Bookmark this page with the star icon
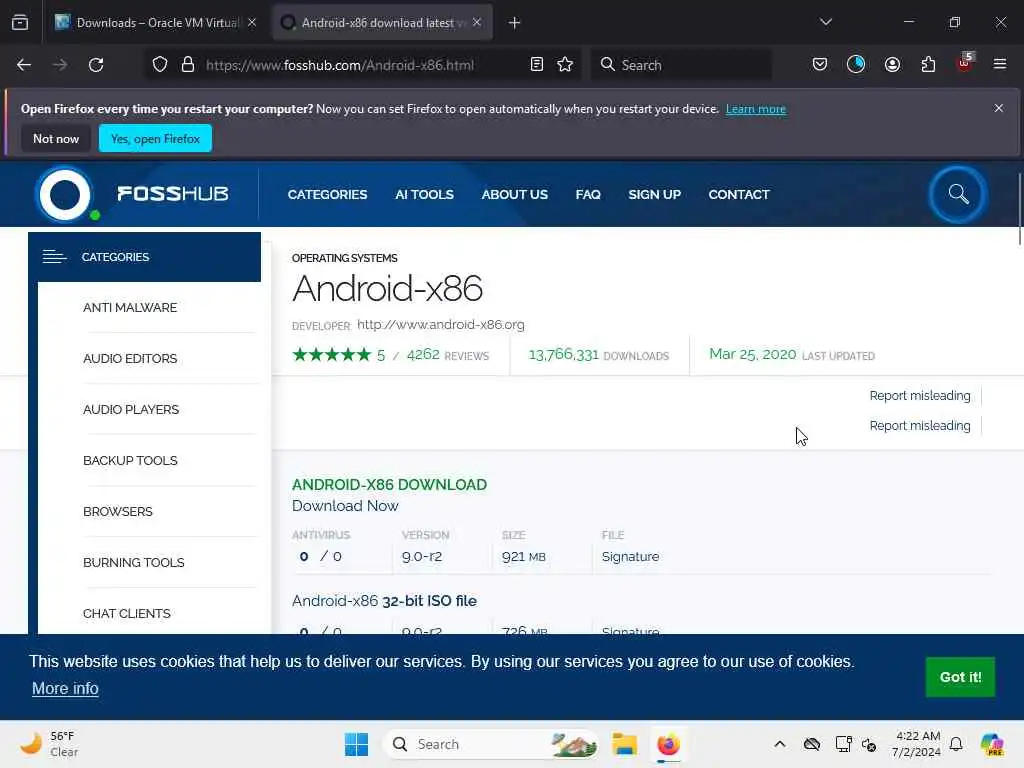This screenshot has height=768, width=1024. click(565, 65)
